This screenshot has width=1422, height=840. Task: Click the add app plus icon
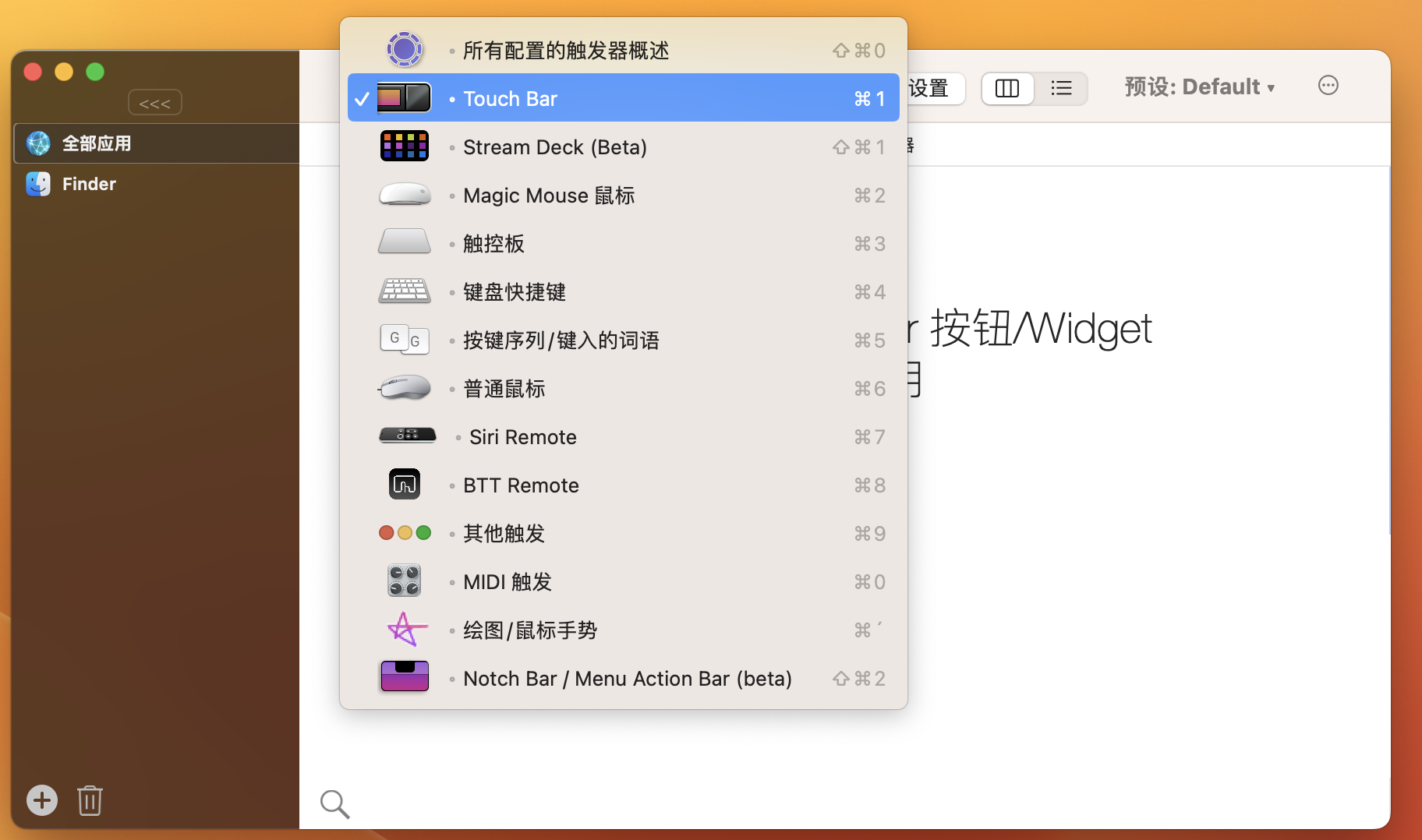pyautogui.click(x=42, y=800)
